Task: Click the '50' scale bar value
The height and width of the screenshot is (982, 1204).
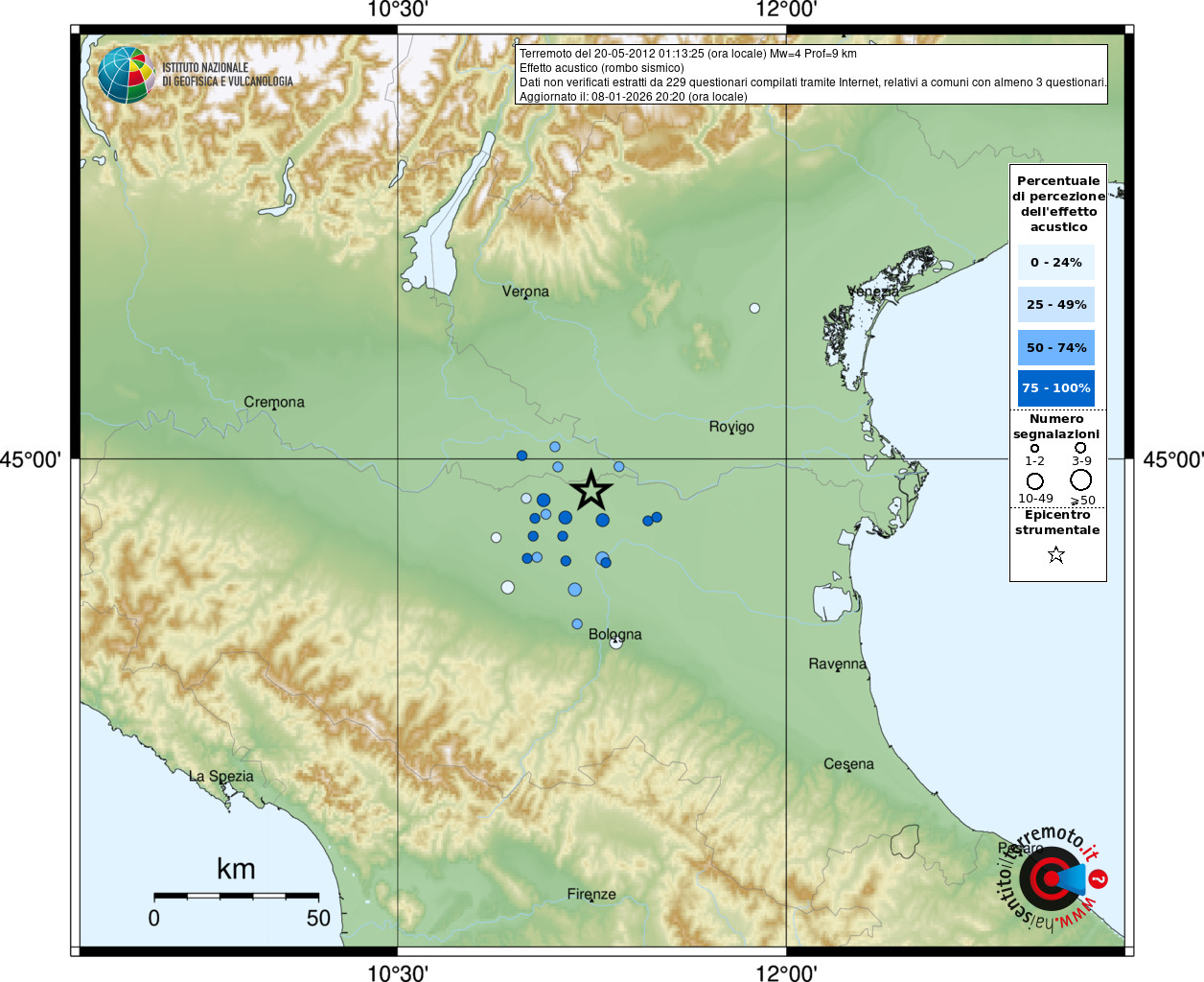Action: (318, 918)
